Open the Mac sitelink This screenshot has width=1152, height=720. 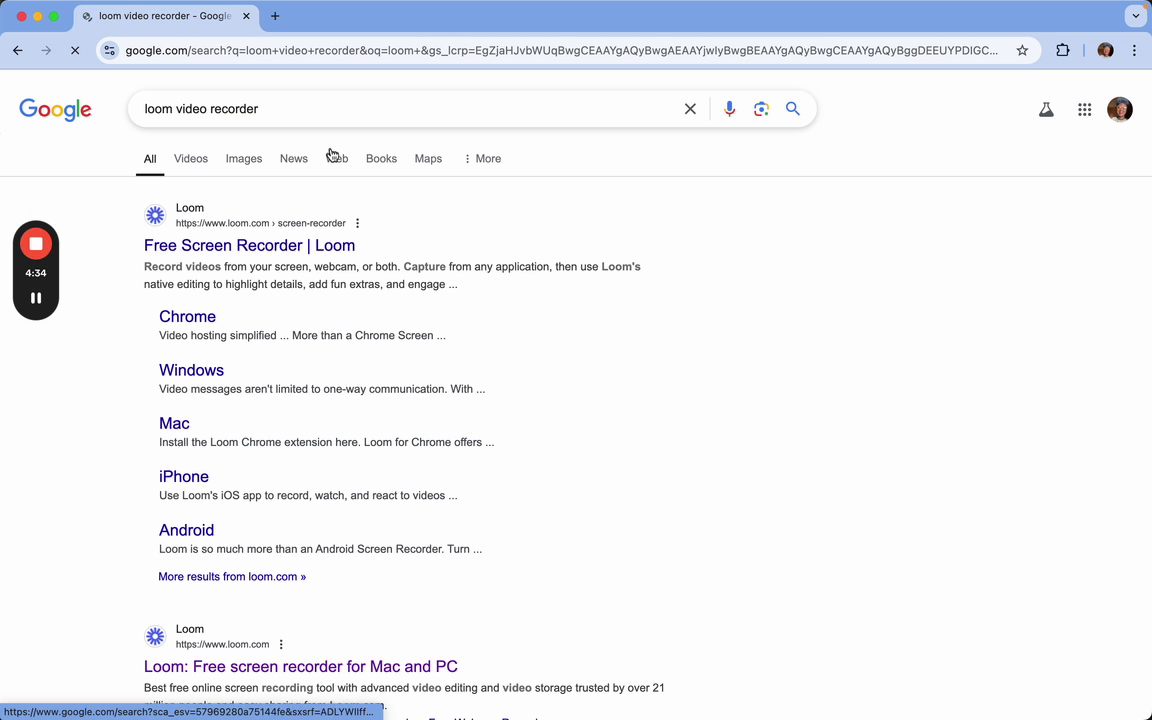174,423
